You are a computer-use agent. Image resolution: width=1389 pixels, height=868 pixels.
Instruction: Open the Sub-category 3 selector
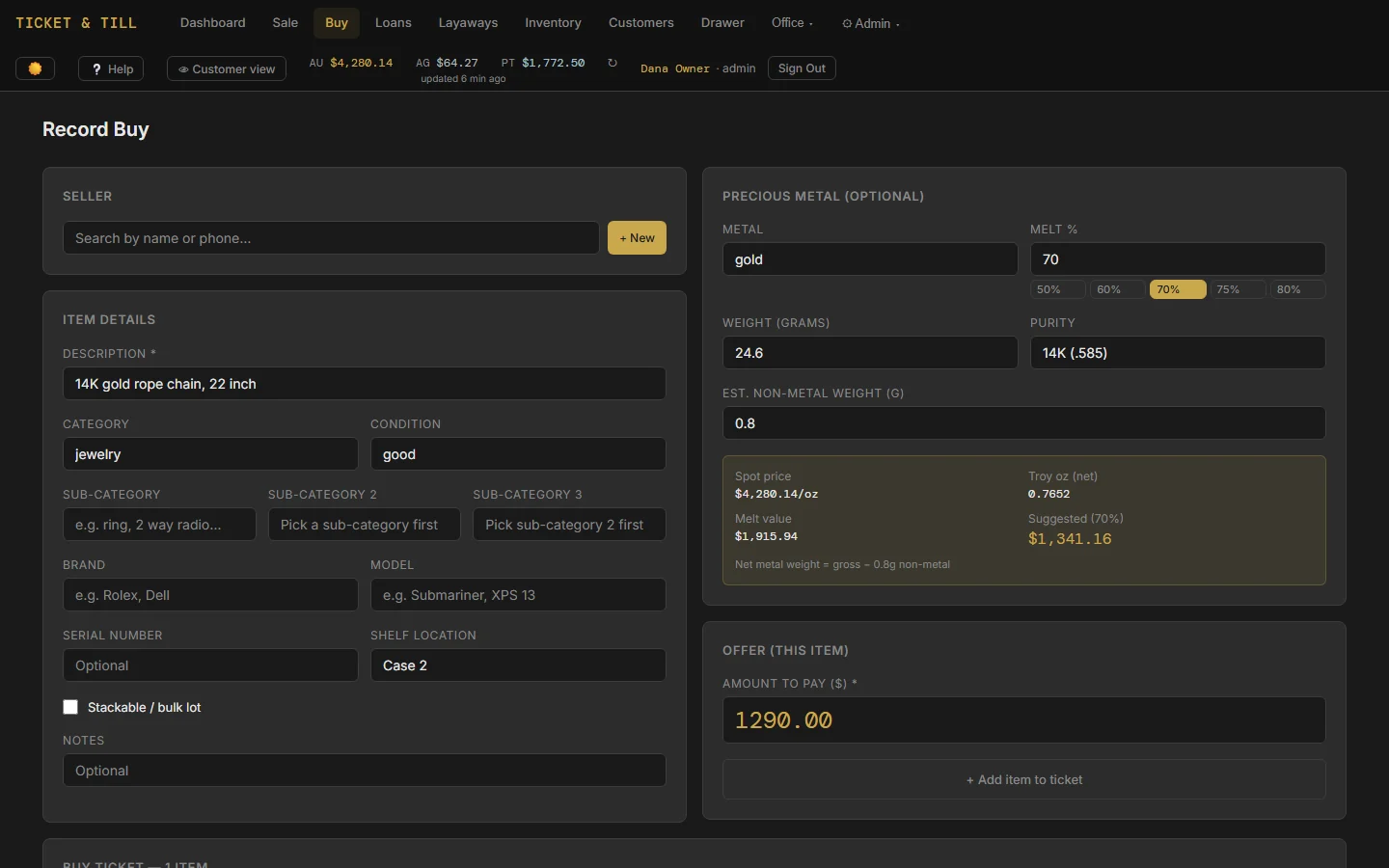569,525
